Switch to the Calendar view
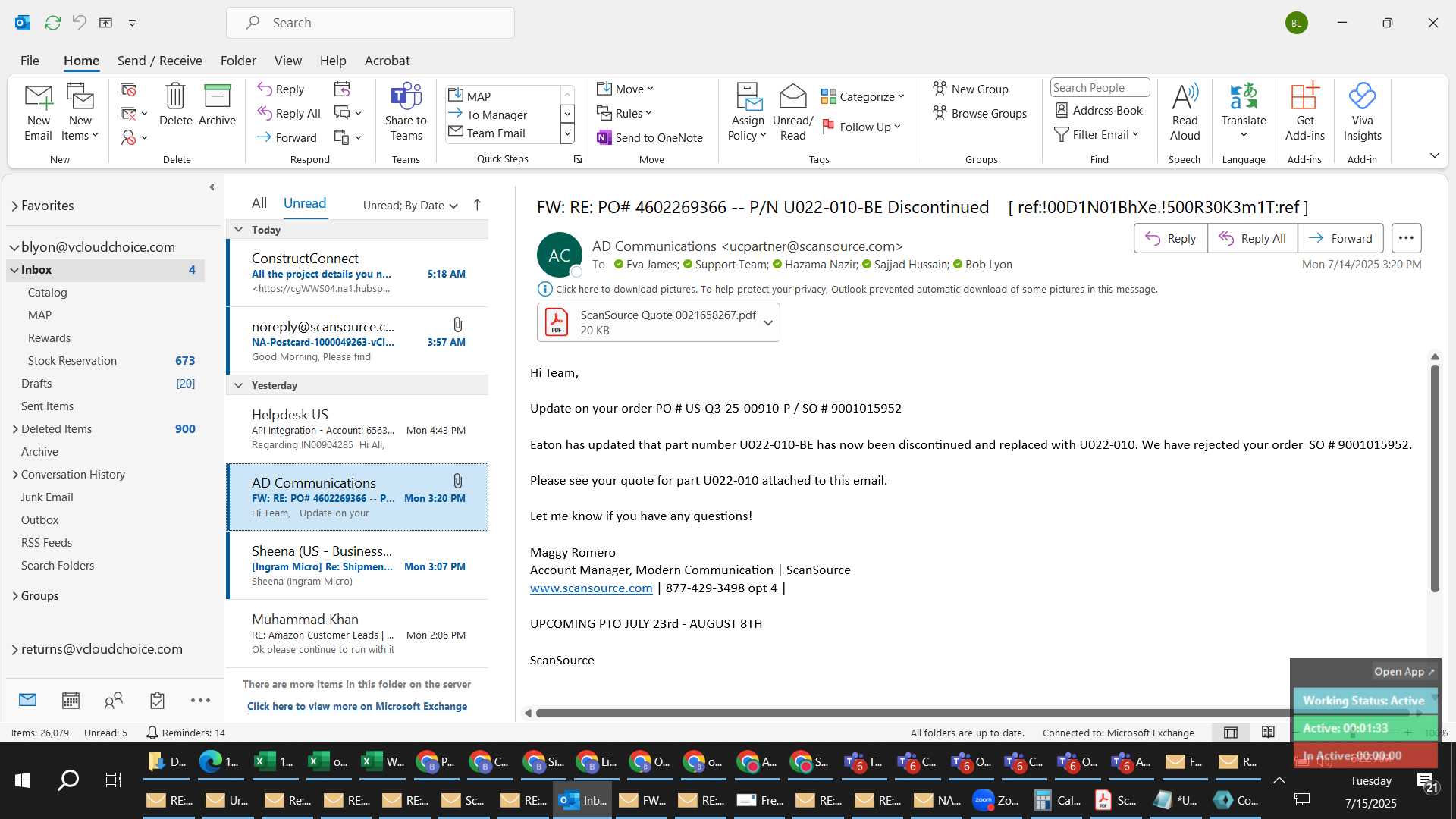 pos(71,700)
